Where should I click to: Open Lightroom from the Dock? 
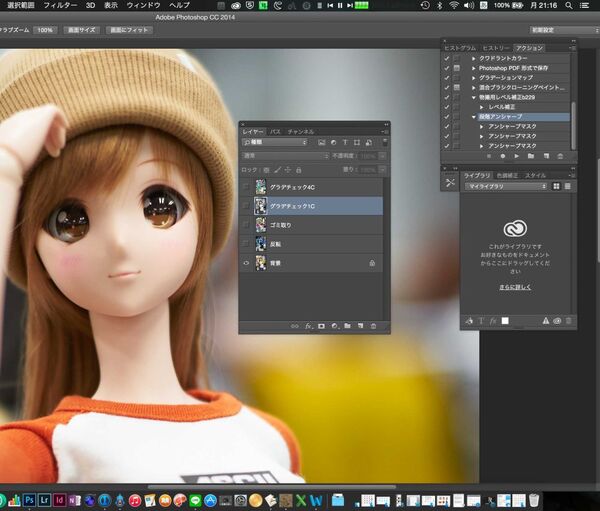click(x=44, y=500)
